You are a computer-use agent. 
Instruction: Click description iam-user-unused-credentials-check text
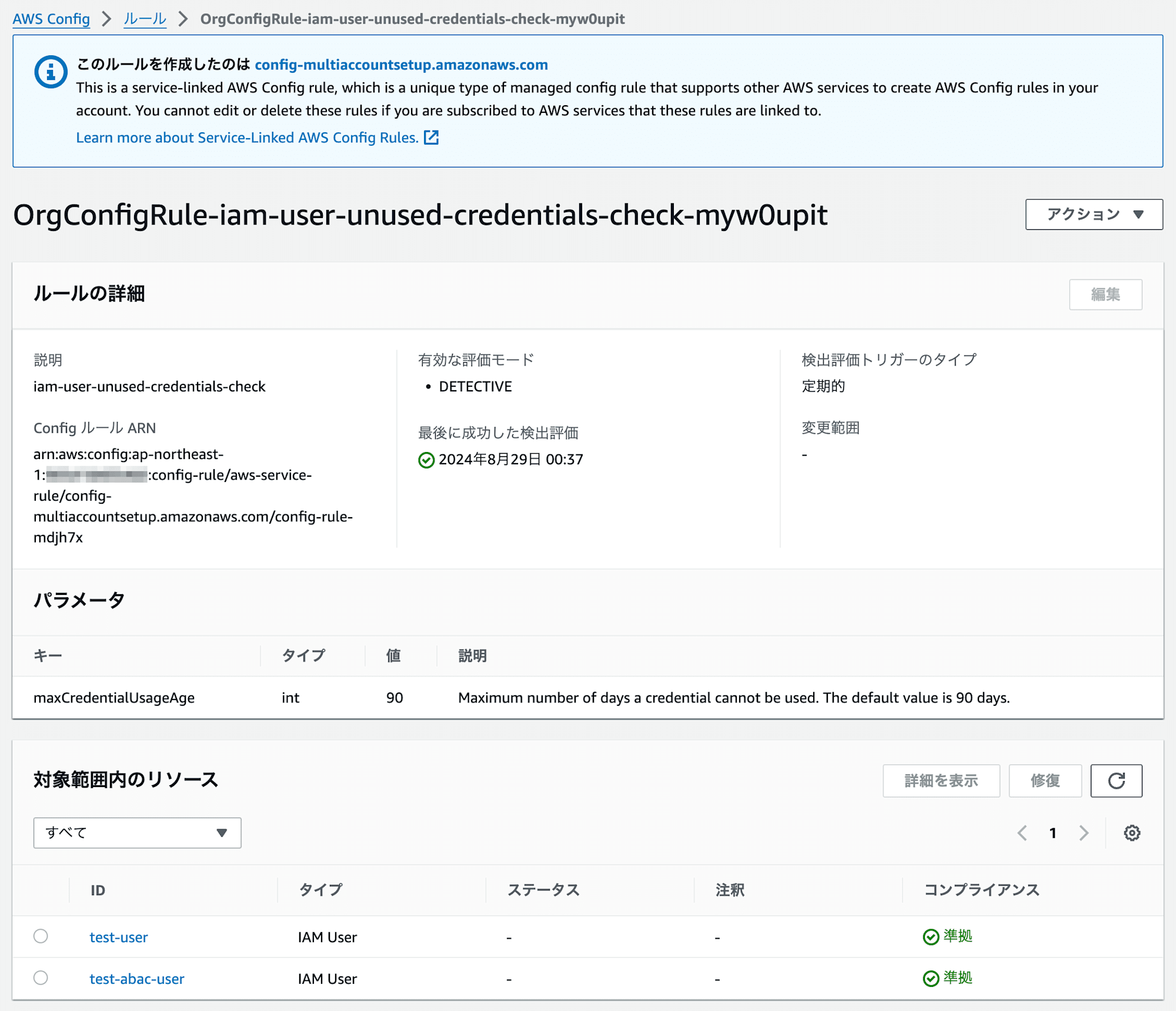[x=149, y=387]
